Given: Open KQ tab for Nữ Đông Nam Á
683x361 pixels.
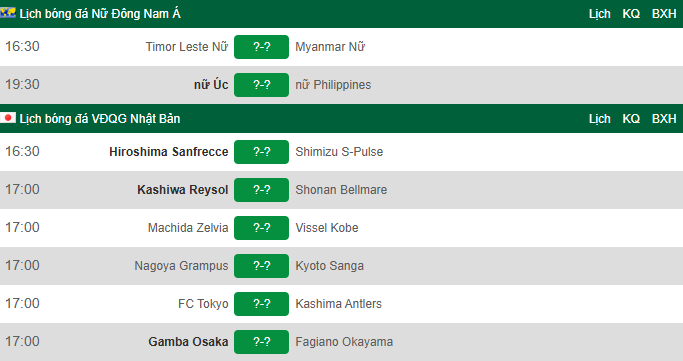Looking at the screenshot, I should click(x=631, y=14).
